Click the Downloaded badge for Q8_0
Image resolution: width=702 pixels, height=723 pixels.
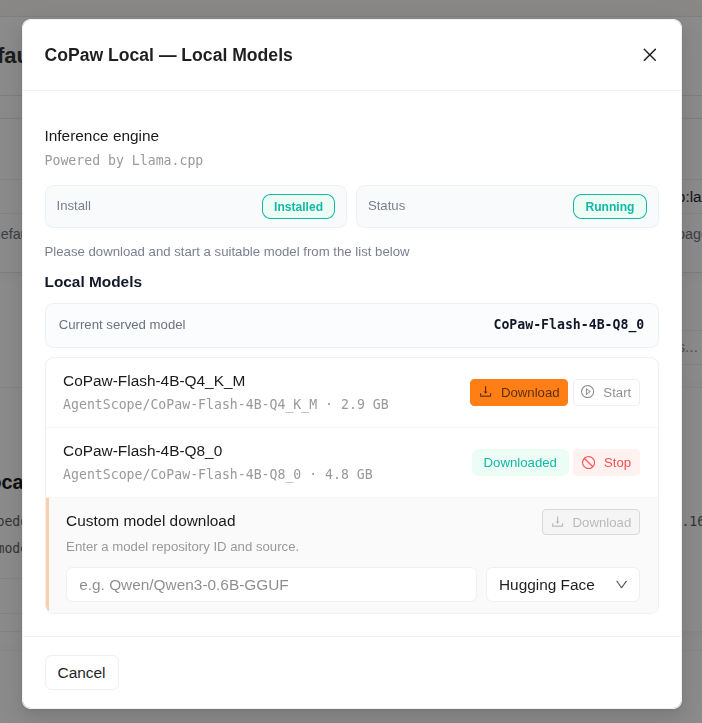pyautogui.click(x=520, y=463)
